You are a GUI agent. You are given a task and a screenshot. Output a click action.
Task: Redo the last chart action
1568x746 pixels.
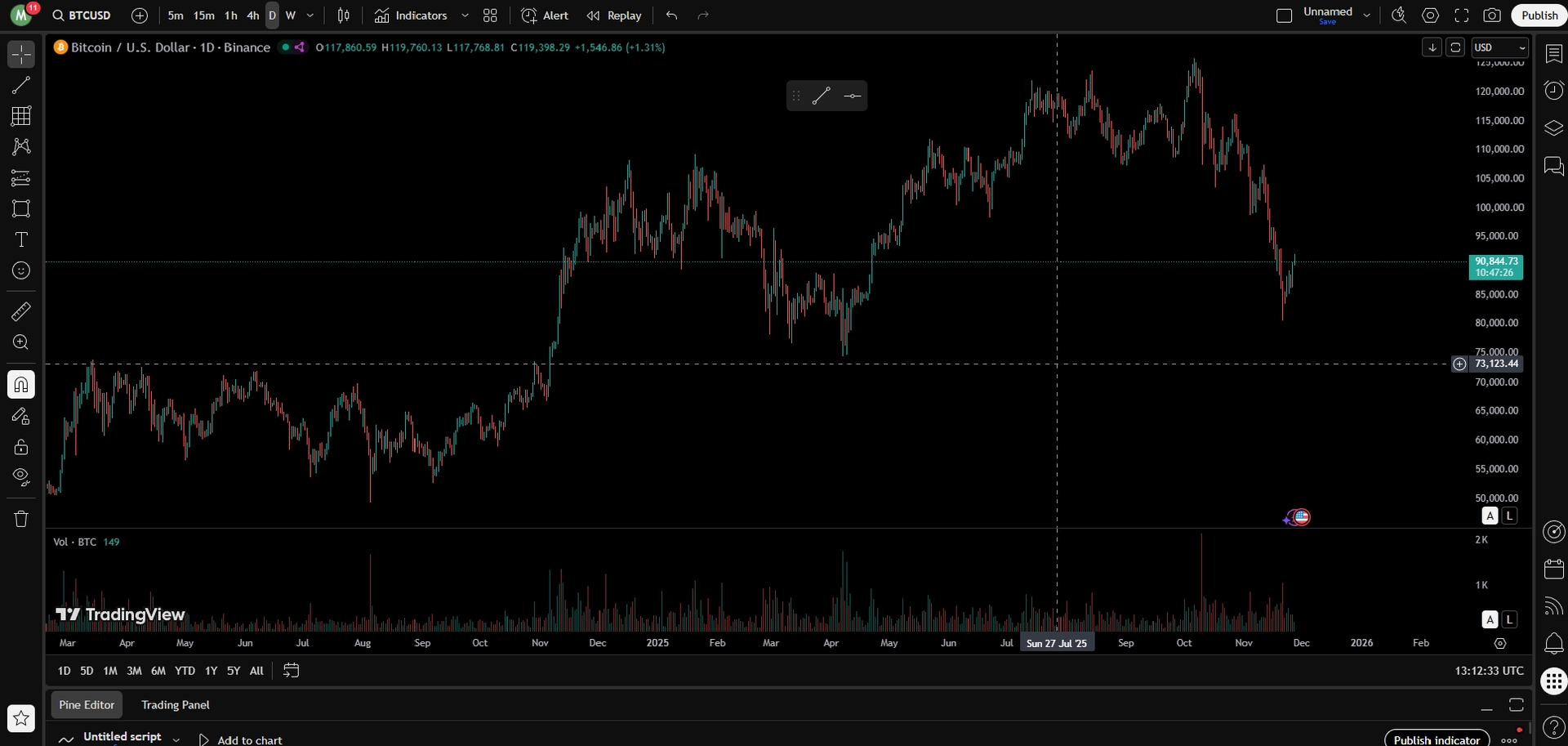pos(703,16)
